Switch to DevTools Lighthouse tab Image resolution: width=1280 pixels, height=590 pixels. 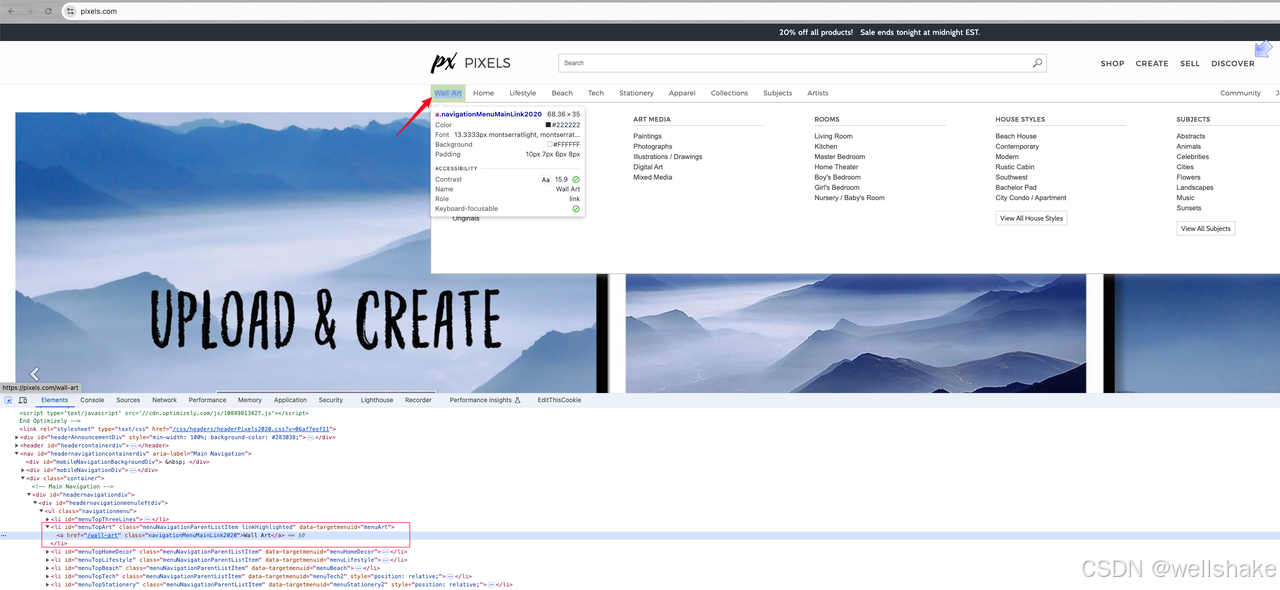click(377, 400)
